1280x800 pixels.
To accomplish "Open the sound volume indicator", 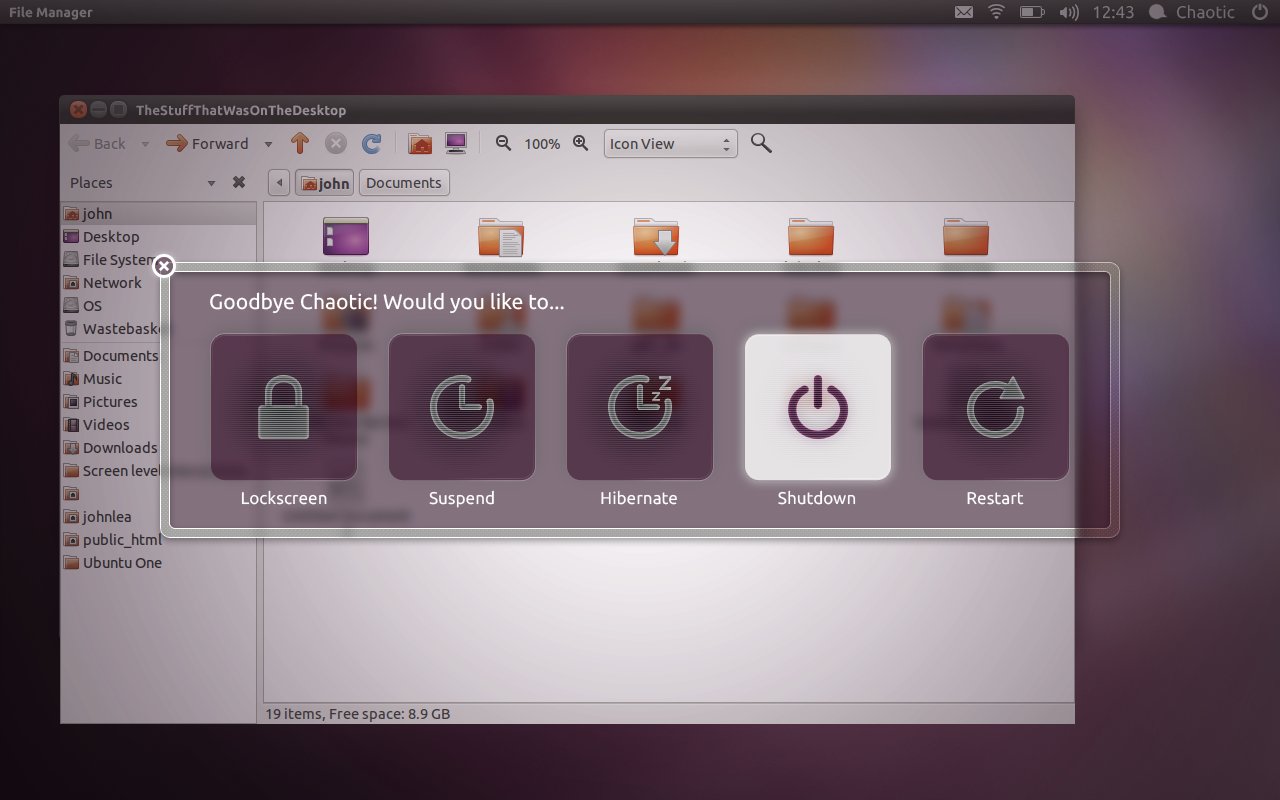I will (x=1069, y=12).
